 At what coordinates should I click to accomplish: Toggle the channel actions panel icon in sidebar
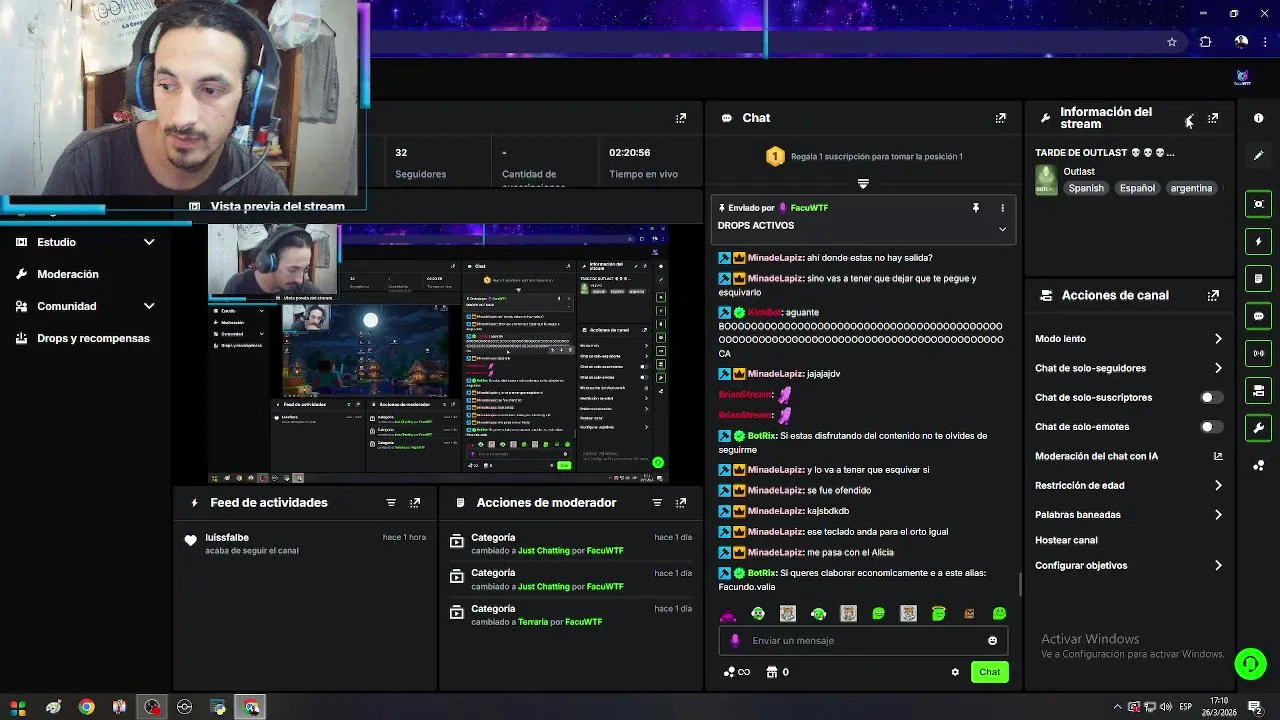pos(1258,390)
